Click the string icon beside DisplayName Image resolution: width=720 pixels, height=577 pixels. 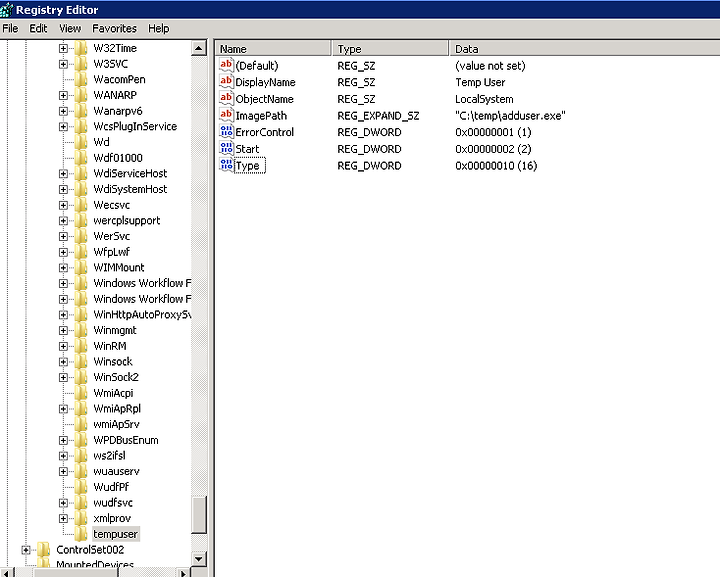pyautogui.click(x=226, y=82)
